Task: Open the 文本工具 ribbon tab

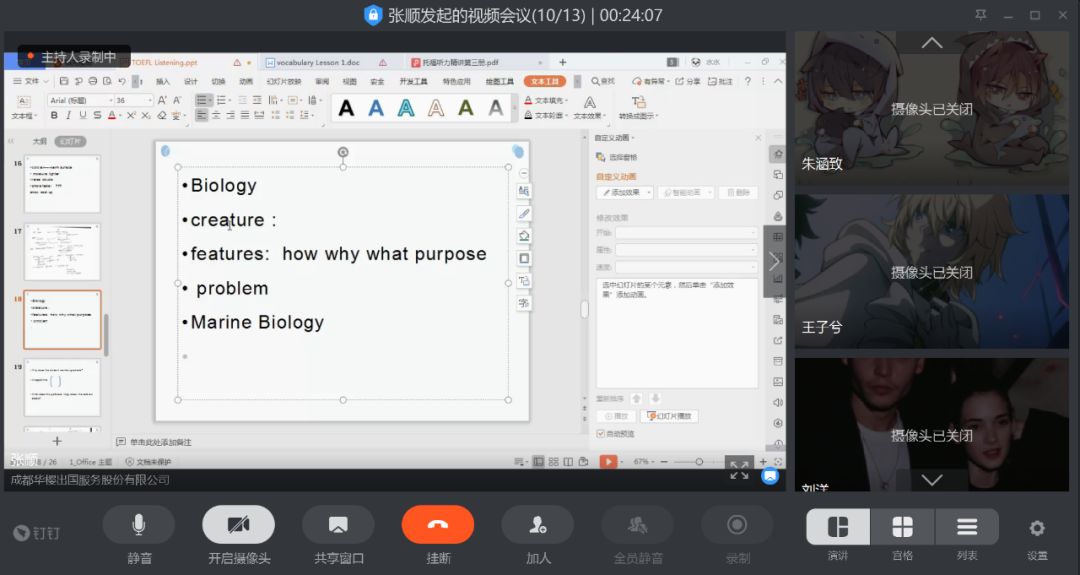Action: 545,81
